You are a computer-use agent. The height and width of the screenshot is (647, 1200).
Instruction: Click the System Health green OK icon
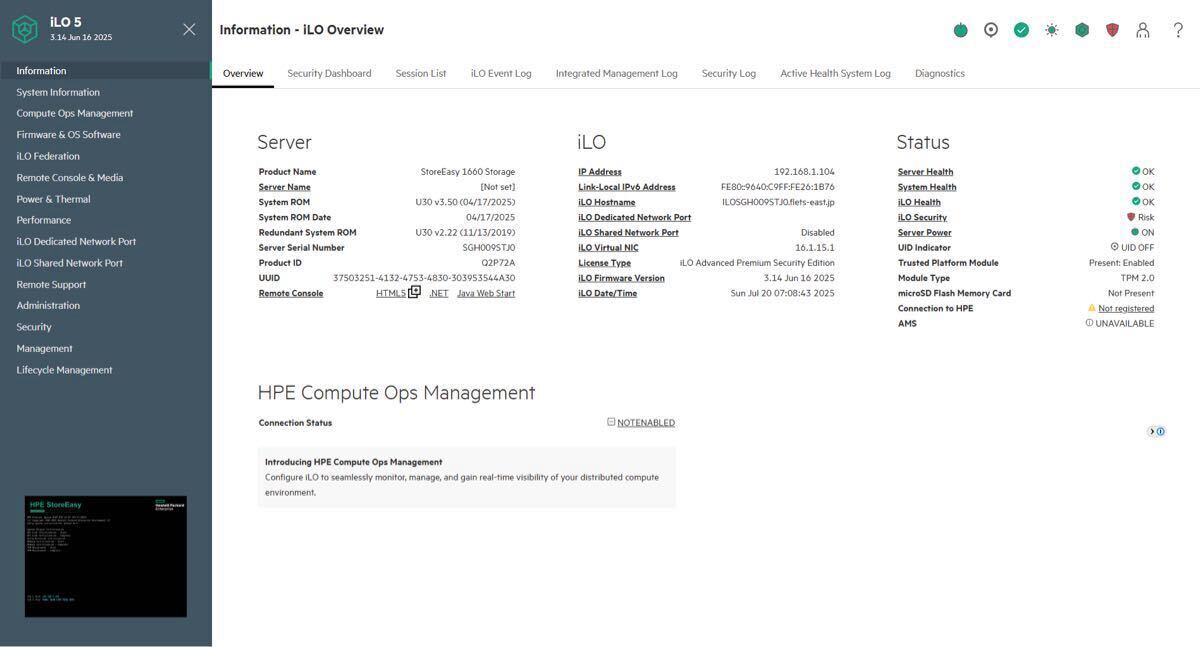tap(1136, 186)
